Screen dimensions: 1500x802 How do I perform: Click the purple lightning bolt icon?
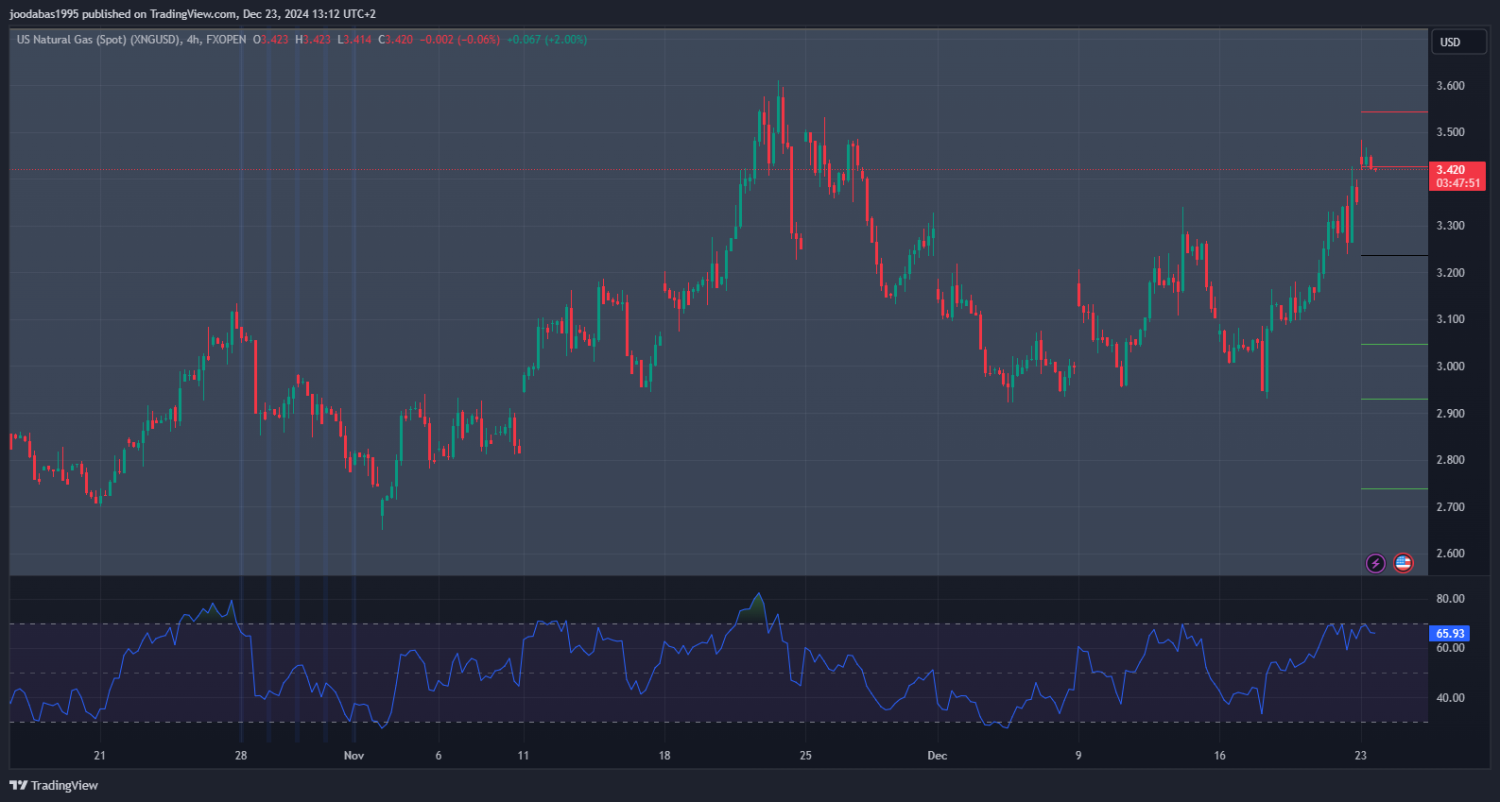[1376, 563]
